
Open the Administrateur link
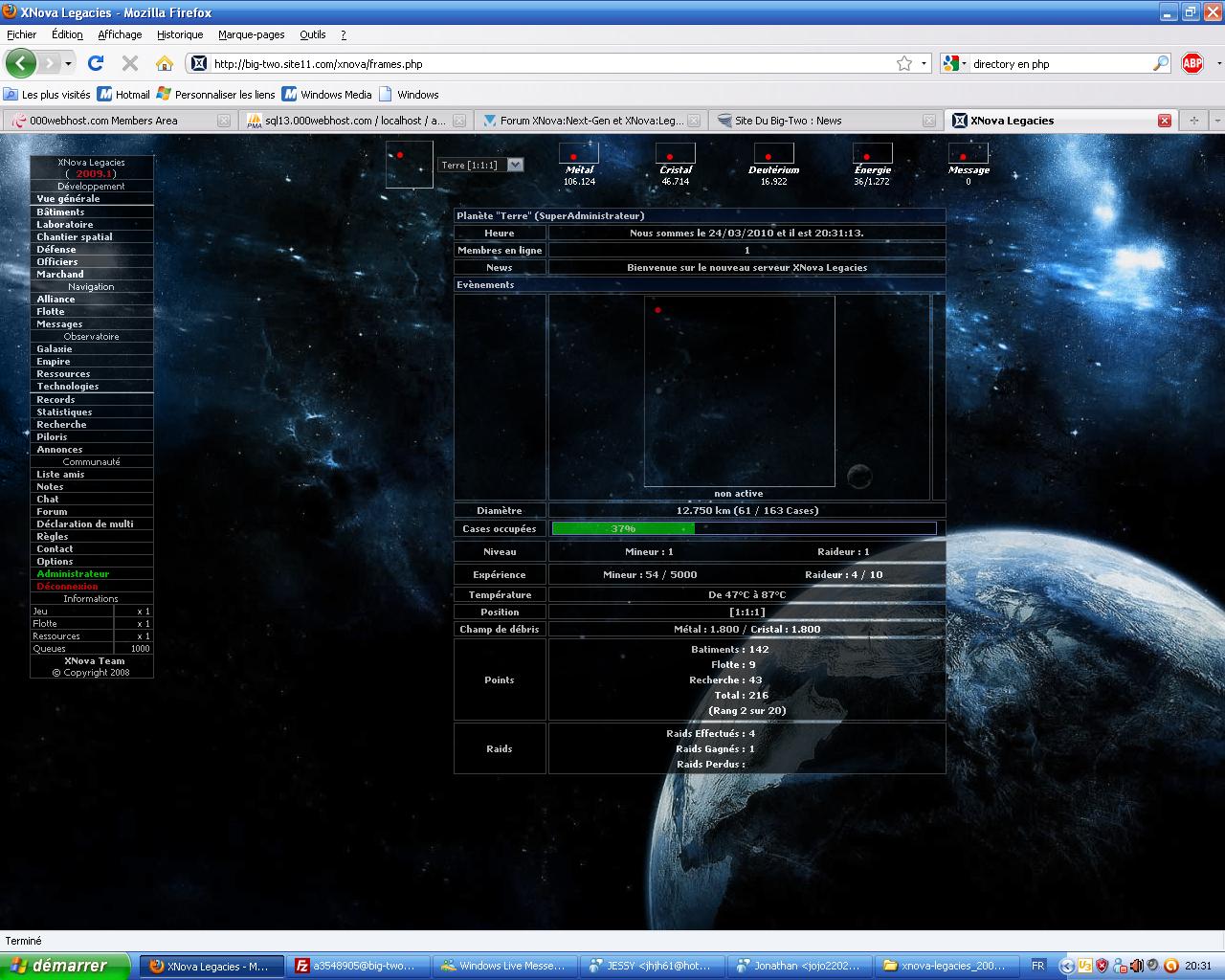click(73, 573)
